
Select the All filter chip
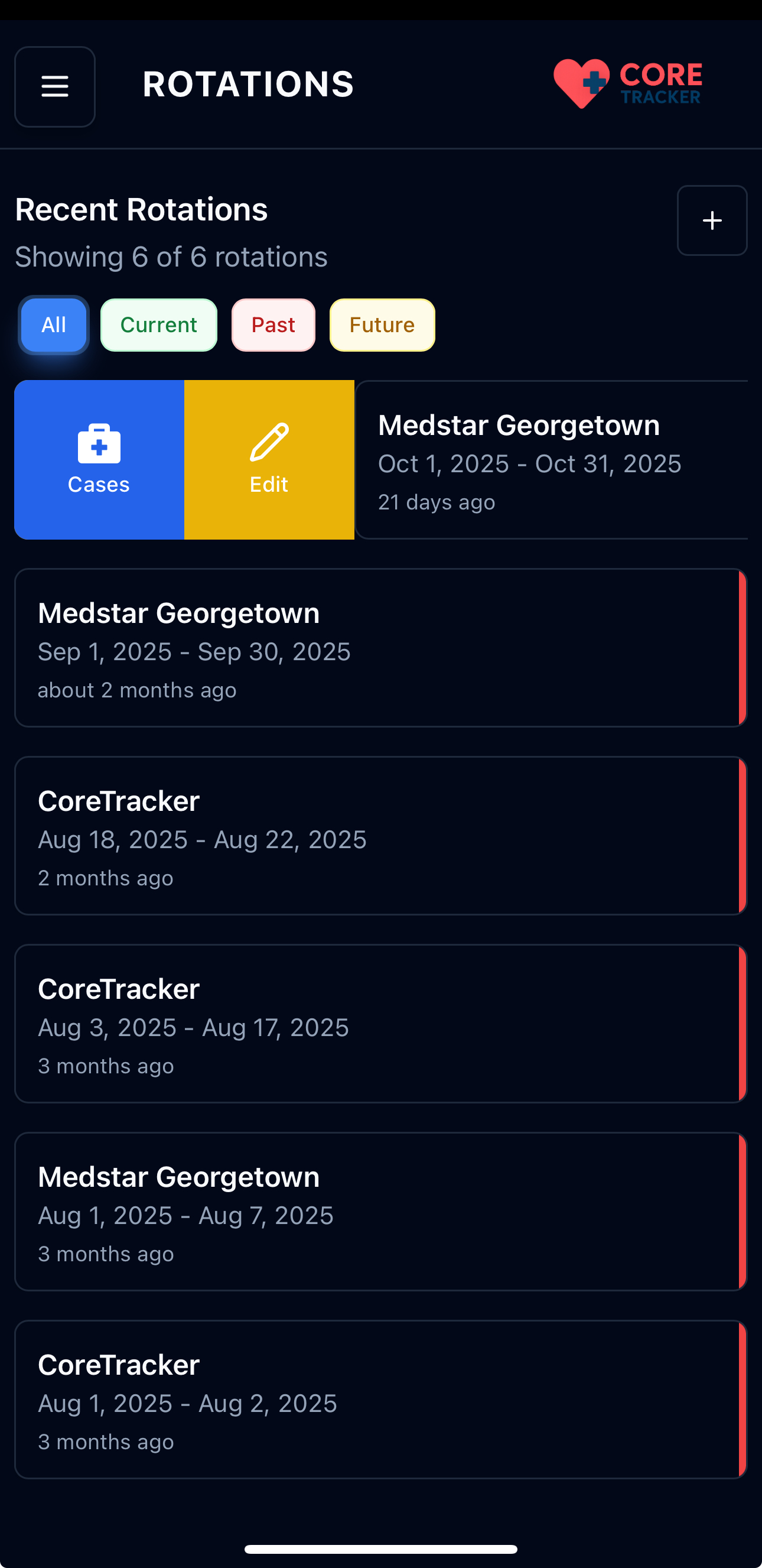coord(54,325)
